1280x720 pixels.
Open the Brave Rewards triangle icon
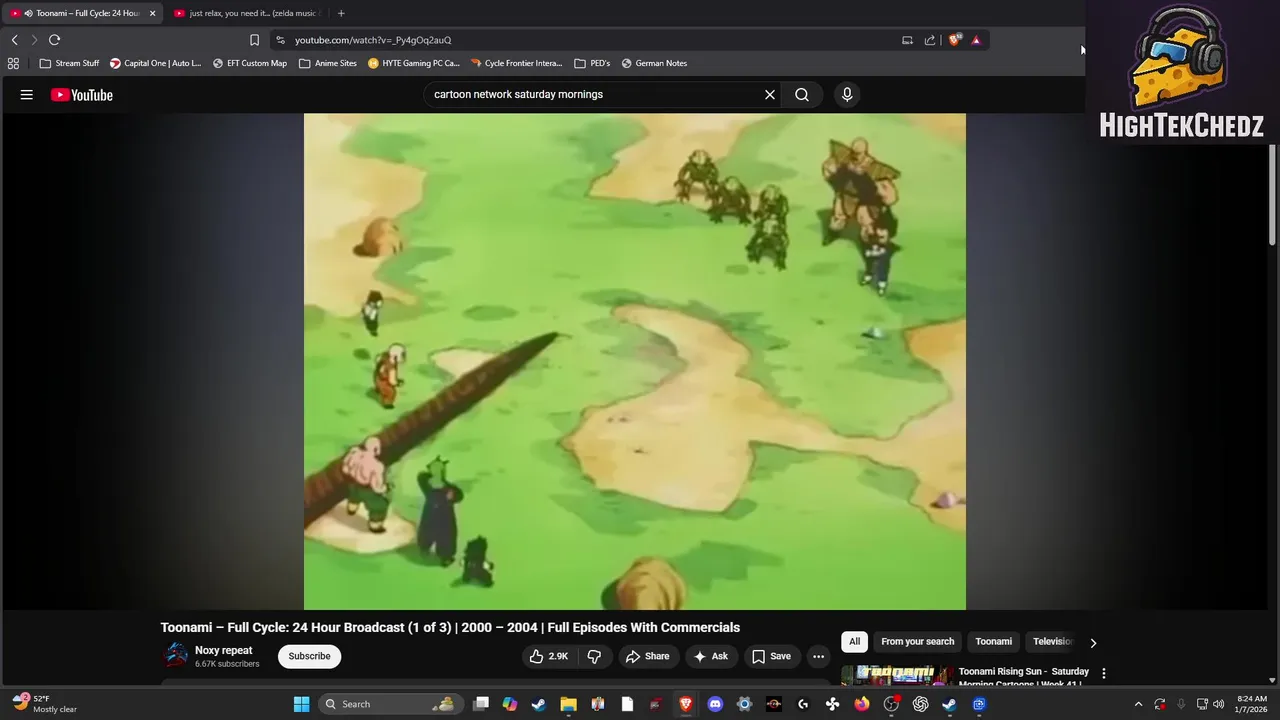tap(976, 40)
